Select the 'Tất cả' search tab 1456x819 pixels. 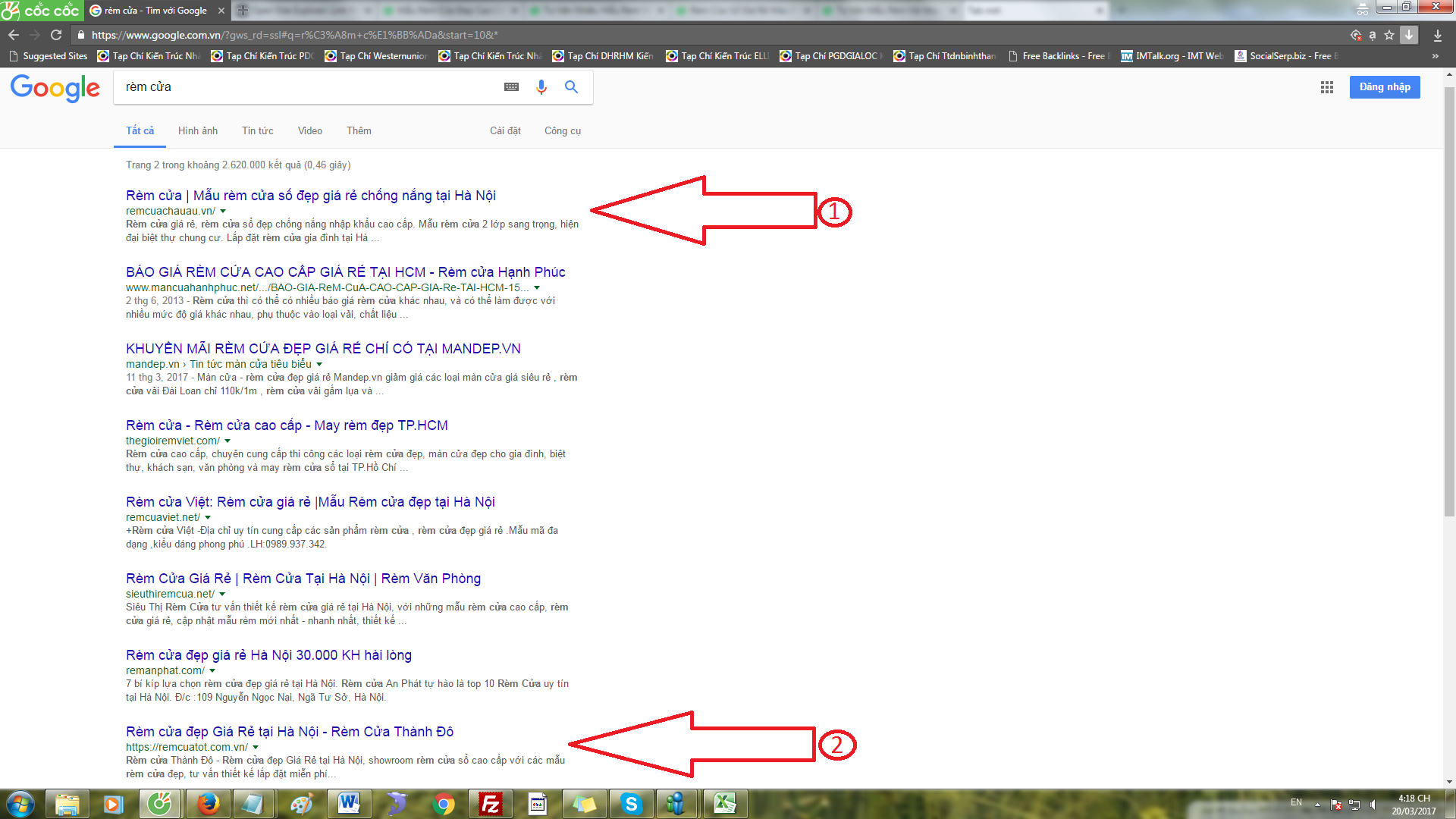point(140,130)
